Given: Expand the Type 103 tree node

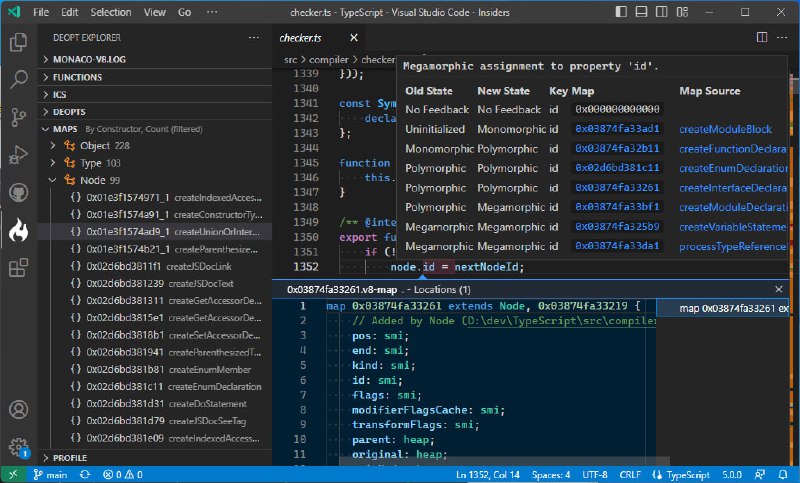Looking at the screenshot, I should pyautogui.click(x=155, y=163).
